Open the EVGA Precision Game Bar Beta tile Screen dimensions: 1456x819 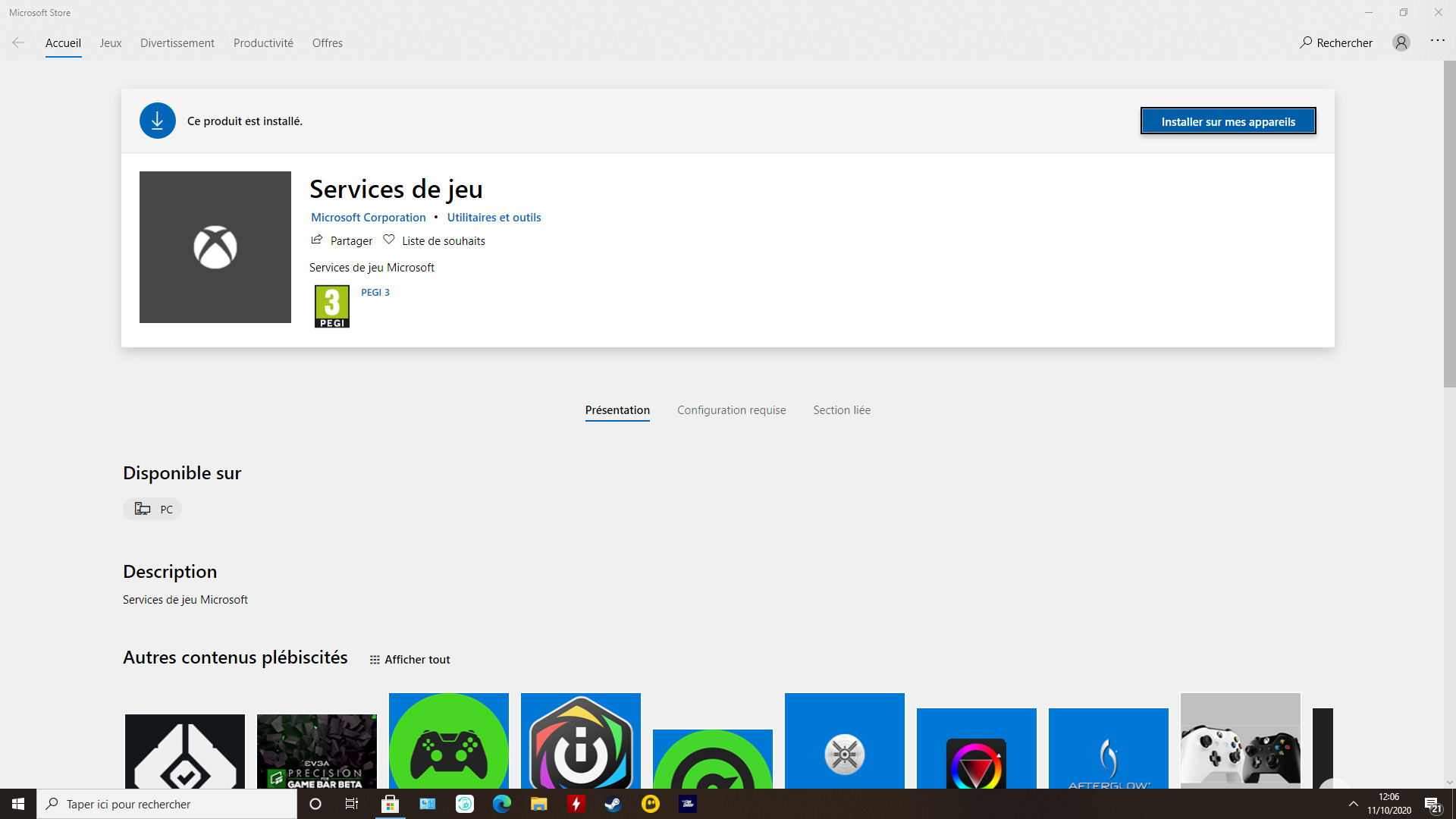pos(317,752)
